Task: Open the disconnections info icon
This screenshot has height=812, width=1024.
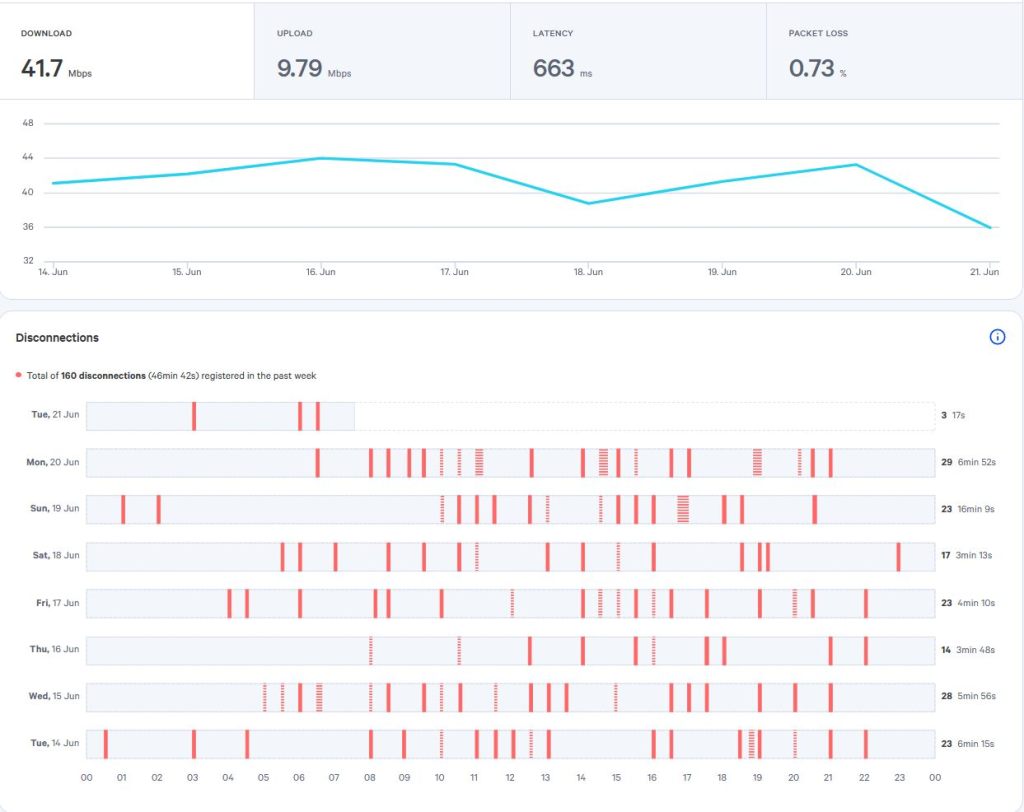Action: (996, 337)
